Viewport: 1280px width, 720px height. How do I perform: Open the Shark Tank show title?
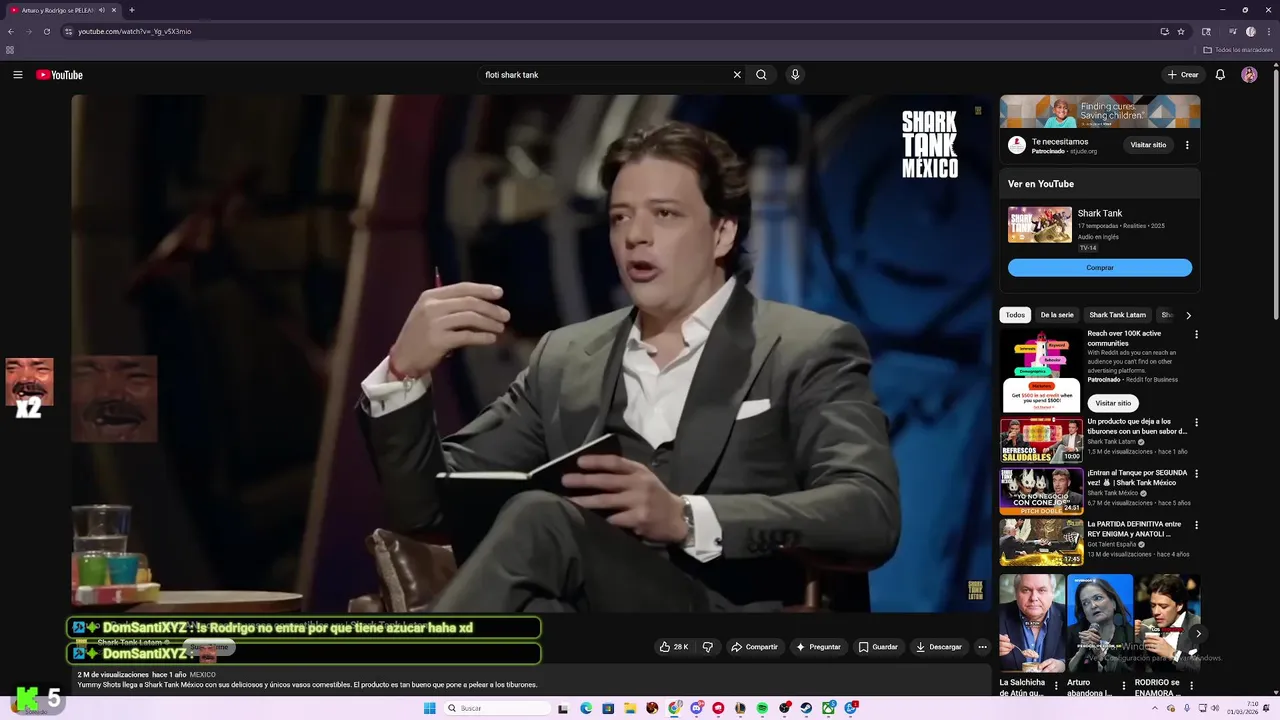pos(1100,213)
